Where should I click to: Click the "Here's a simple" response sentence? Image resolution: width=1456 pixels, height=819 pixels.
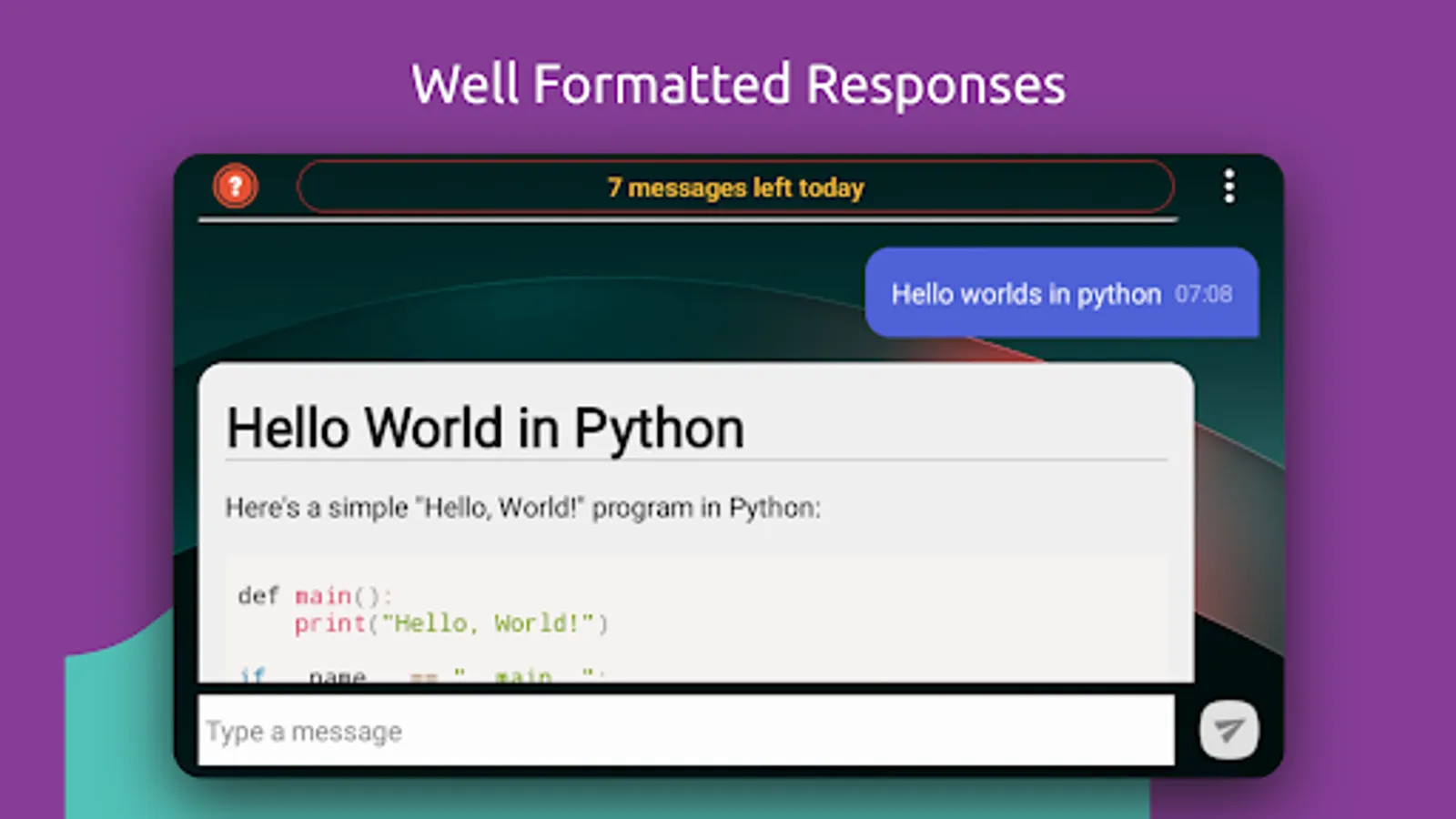click(522, 508)
